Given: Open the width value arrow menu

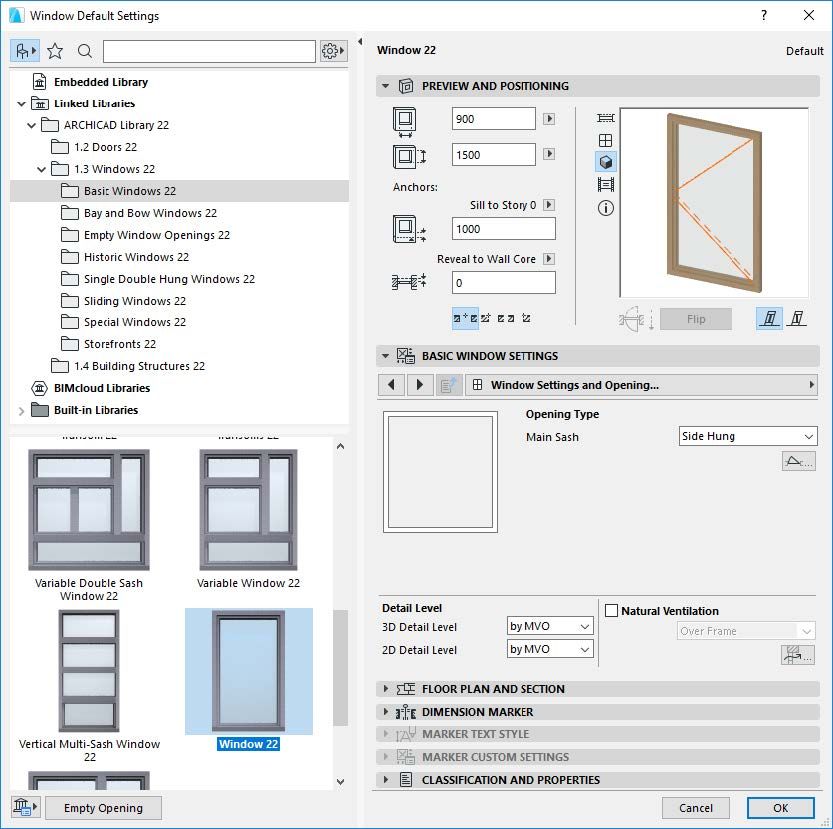Looking at the screenshot, I should click(549, 119).
